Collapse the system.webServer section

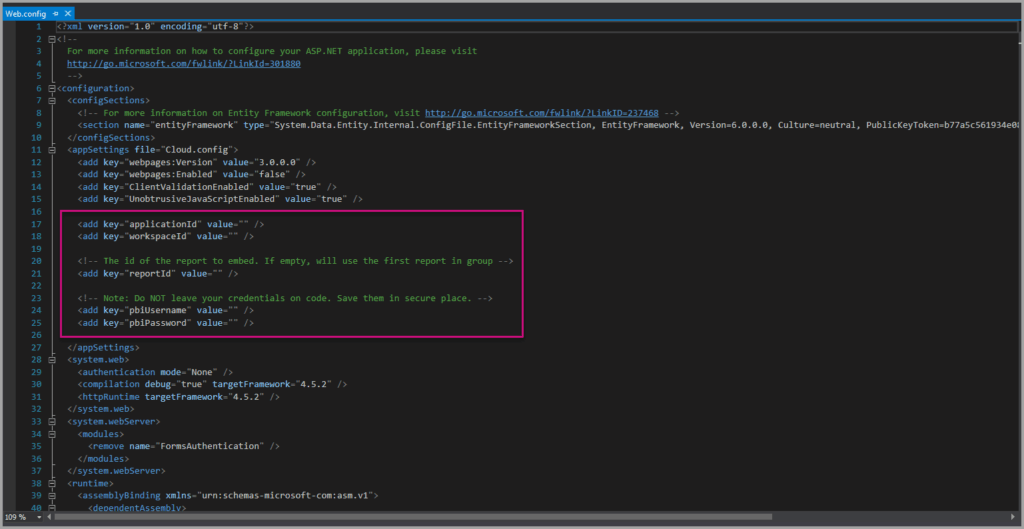click(52, 422)
